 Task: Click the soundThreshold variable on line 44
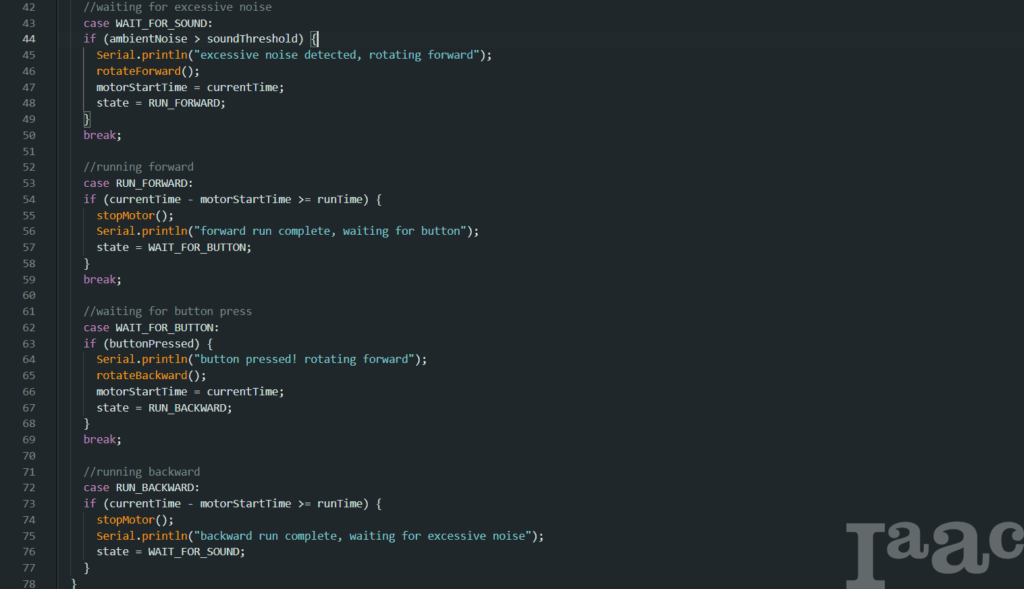point(255,39)
